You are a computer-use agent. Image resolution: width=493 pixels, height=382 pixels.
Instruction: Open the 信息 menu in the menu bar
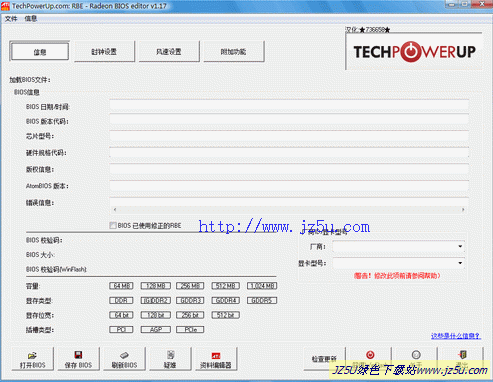pyautogui.click(x=31, y=19)
